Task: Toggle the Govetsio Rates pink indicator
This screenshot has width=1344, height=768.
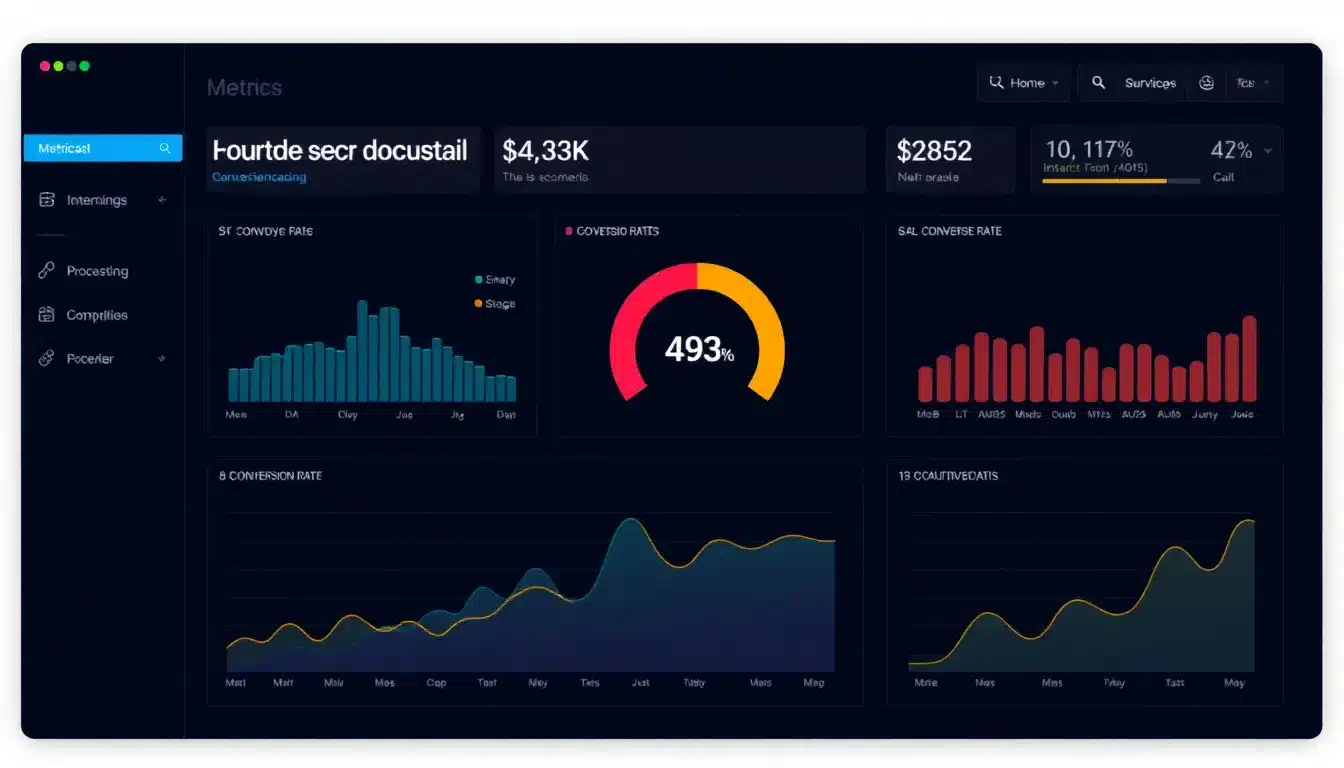Action: pos(570,231)
